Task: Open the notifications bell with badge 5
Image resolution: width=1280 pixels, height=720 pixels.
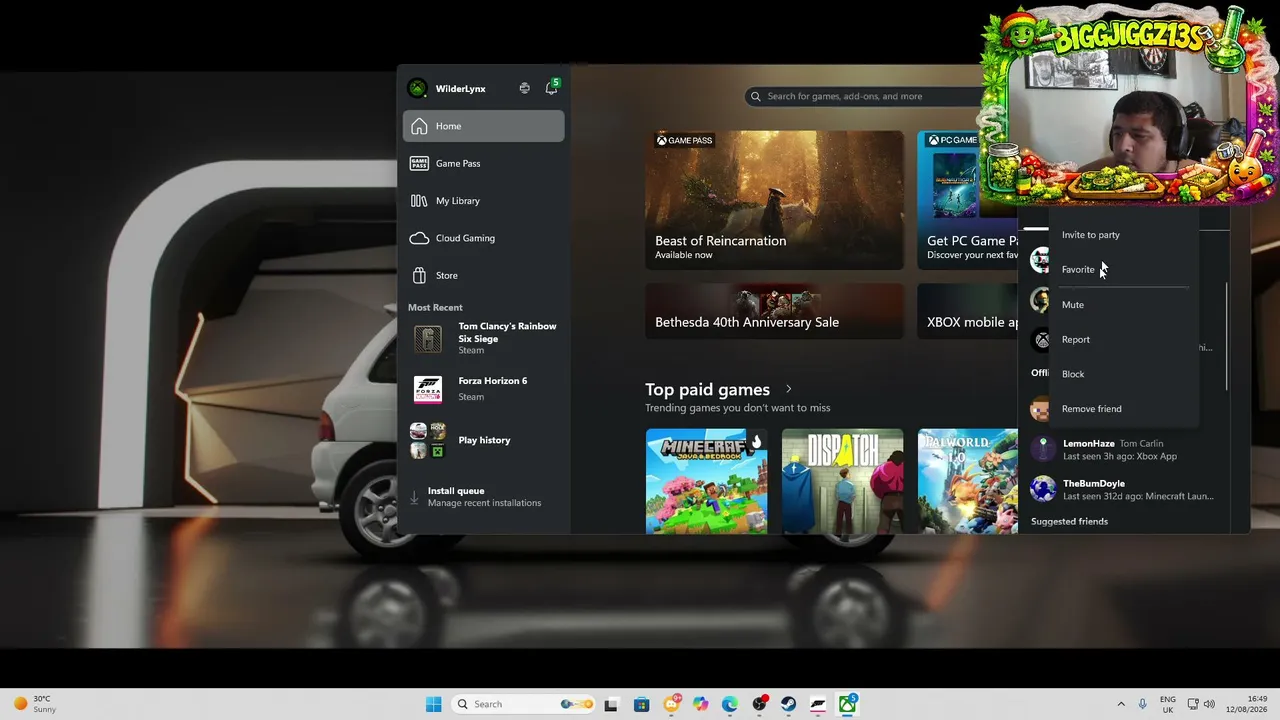Action: coord(551,88)
